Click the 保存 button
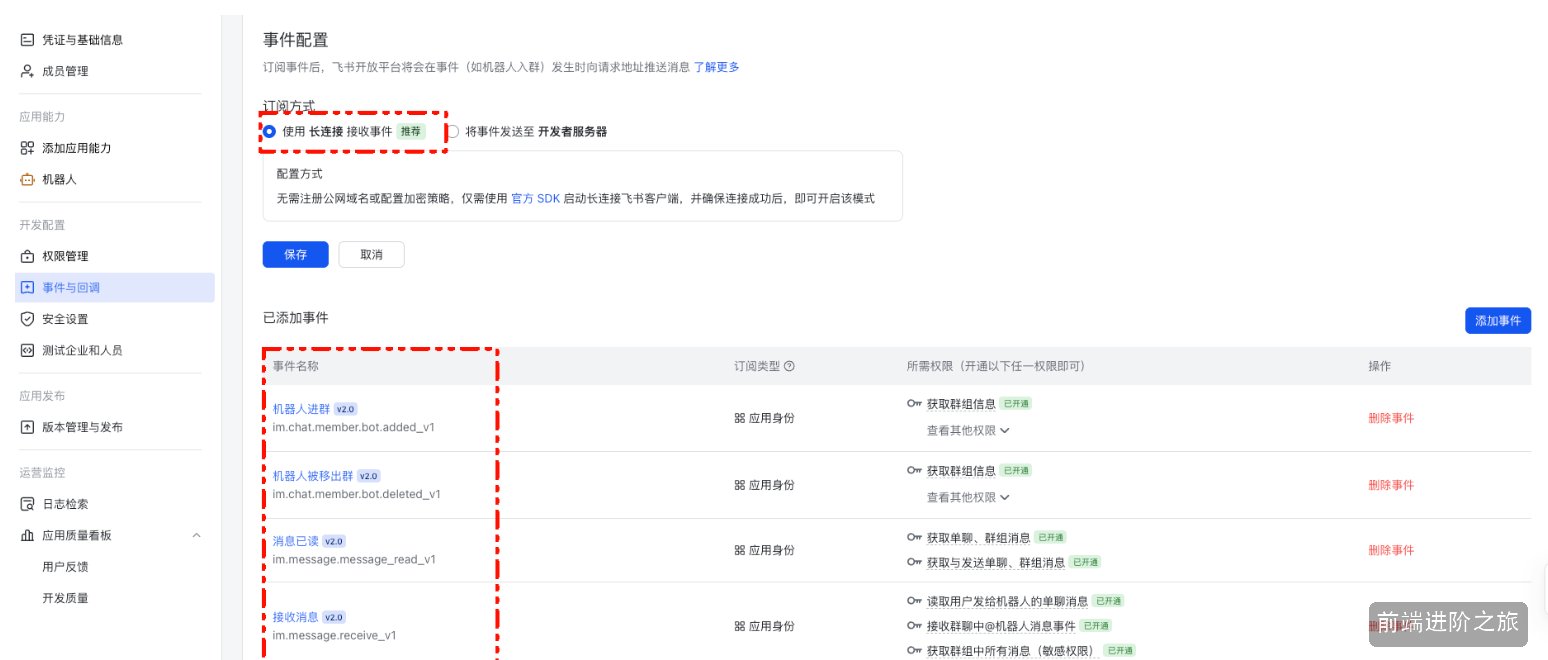The height and width of the screenshot is (660, 1548). [x=295, y=254]
